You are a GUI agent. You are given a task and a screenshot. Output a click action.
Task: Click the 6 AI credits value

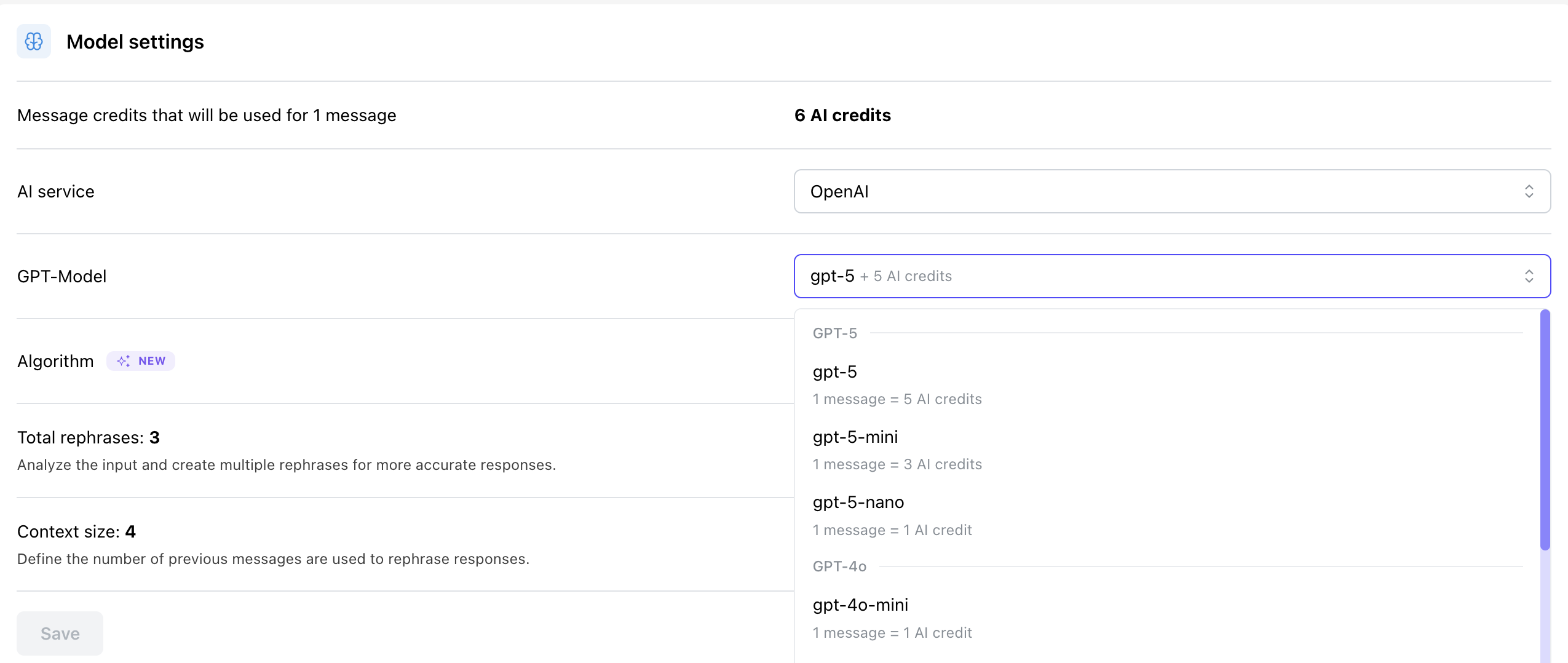tap(842, 115)
